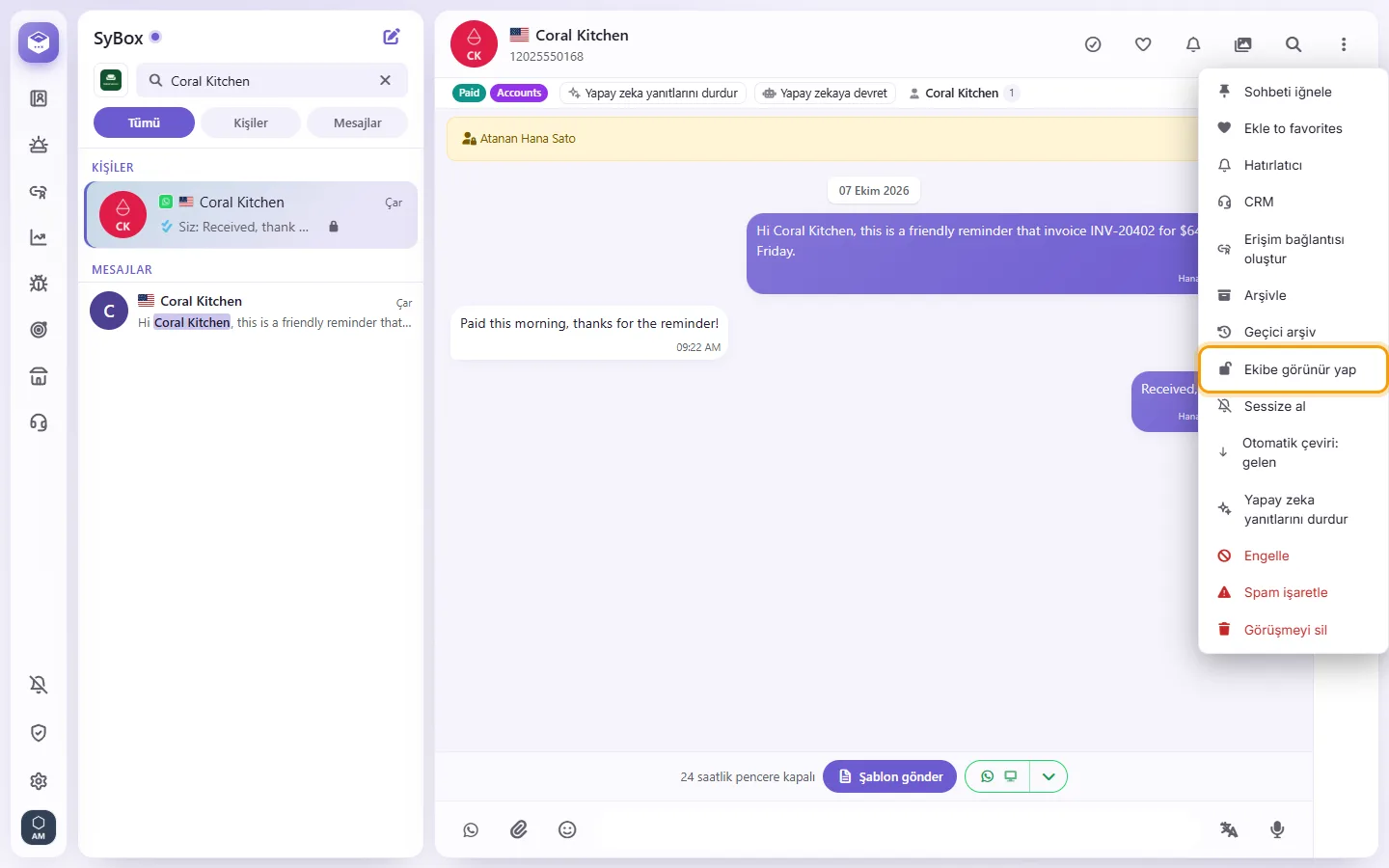Image resolution: width=1389 pixels, height=868 pixels.
Task: Click the Yapay zekaya devret button
Action: pyautogui.click(x=825, y=94)
